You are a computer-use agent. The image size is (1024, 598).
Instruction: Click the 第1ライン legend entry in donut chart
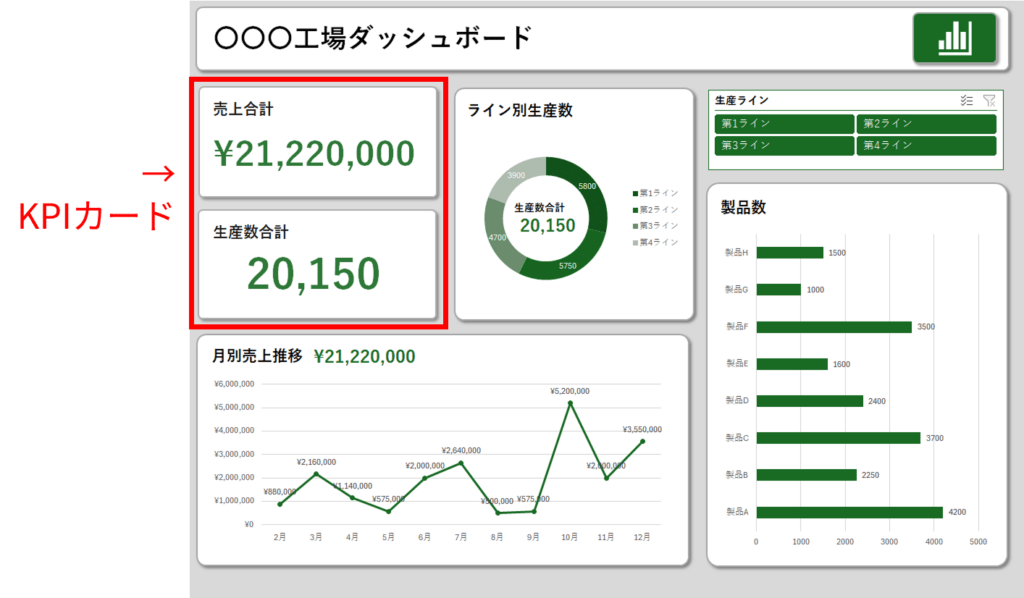coord(655,193)
